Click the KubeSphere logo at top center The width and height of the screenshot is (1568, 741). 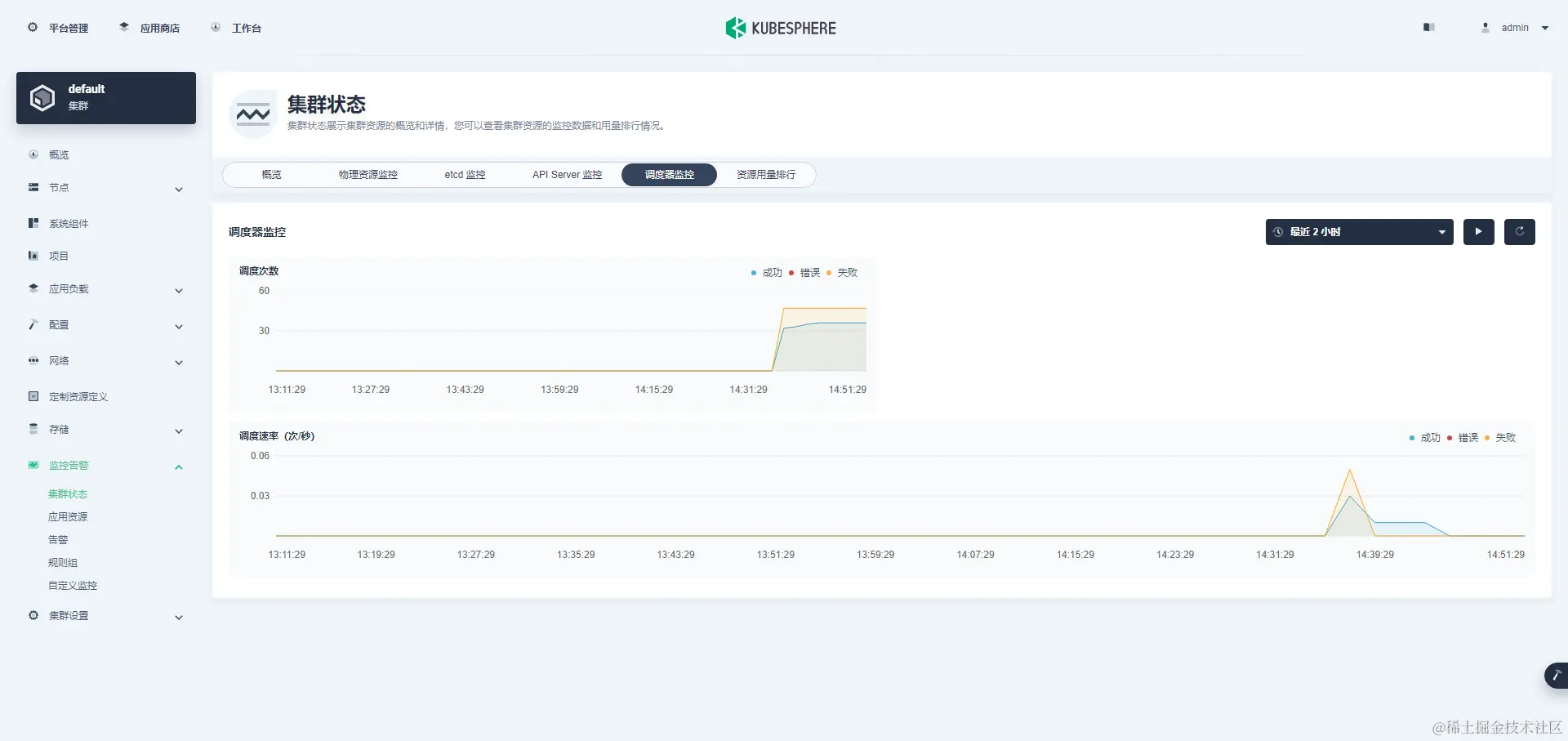[780, 27]
